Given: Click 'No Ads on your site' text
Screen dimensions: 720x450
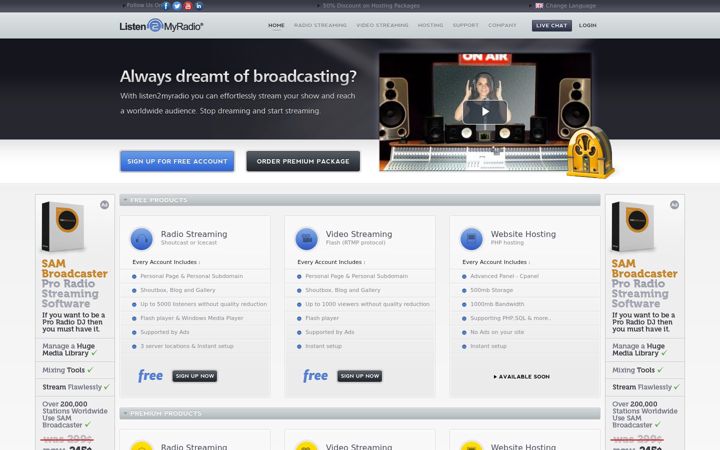Looking at the screenshot, I should pos(497,332).
